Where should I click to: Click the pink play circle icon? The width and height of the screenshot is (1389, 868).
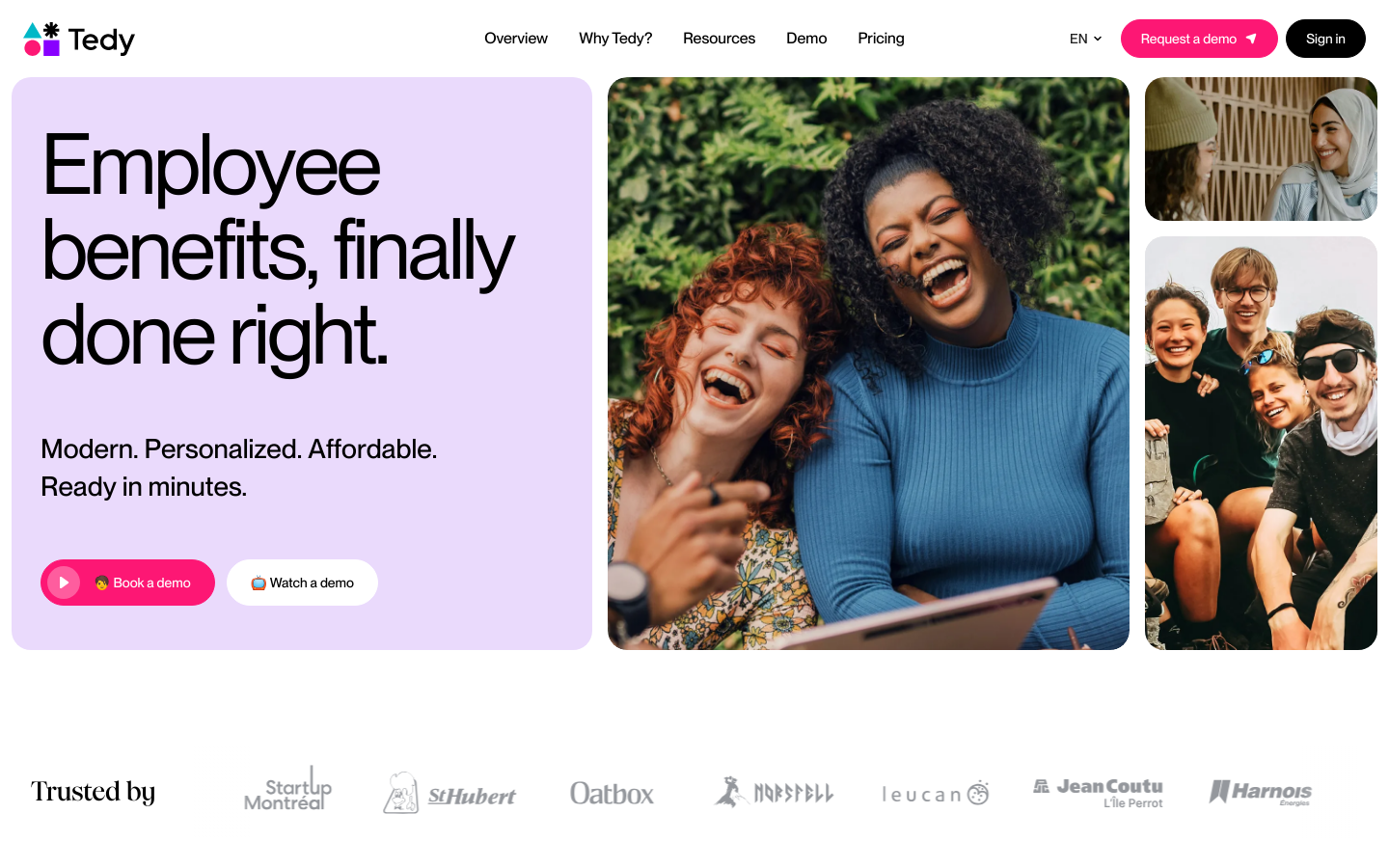point(64,583)
